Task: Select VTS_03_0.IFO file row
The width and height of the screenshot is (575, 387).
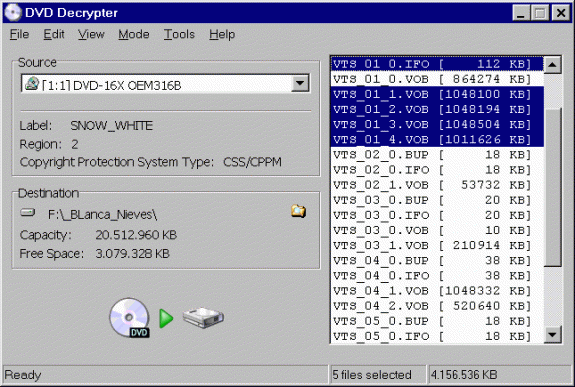Action: (437, 215)
